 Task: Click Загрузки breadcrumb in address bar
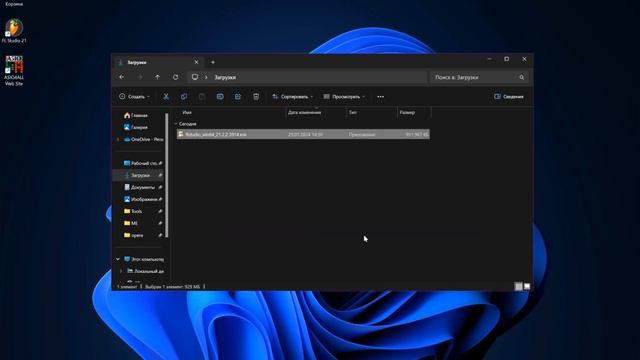225,77
